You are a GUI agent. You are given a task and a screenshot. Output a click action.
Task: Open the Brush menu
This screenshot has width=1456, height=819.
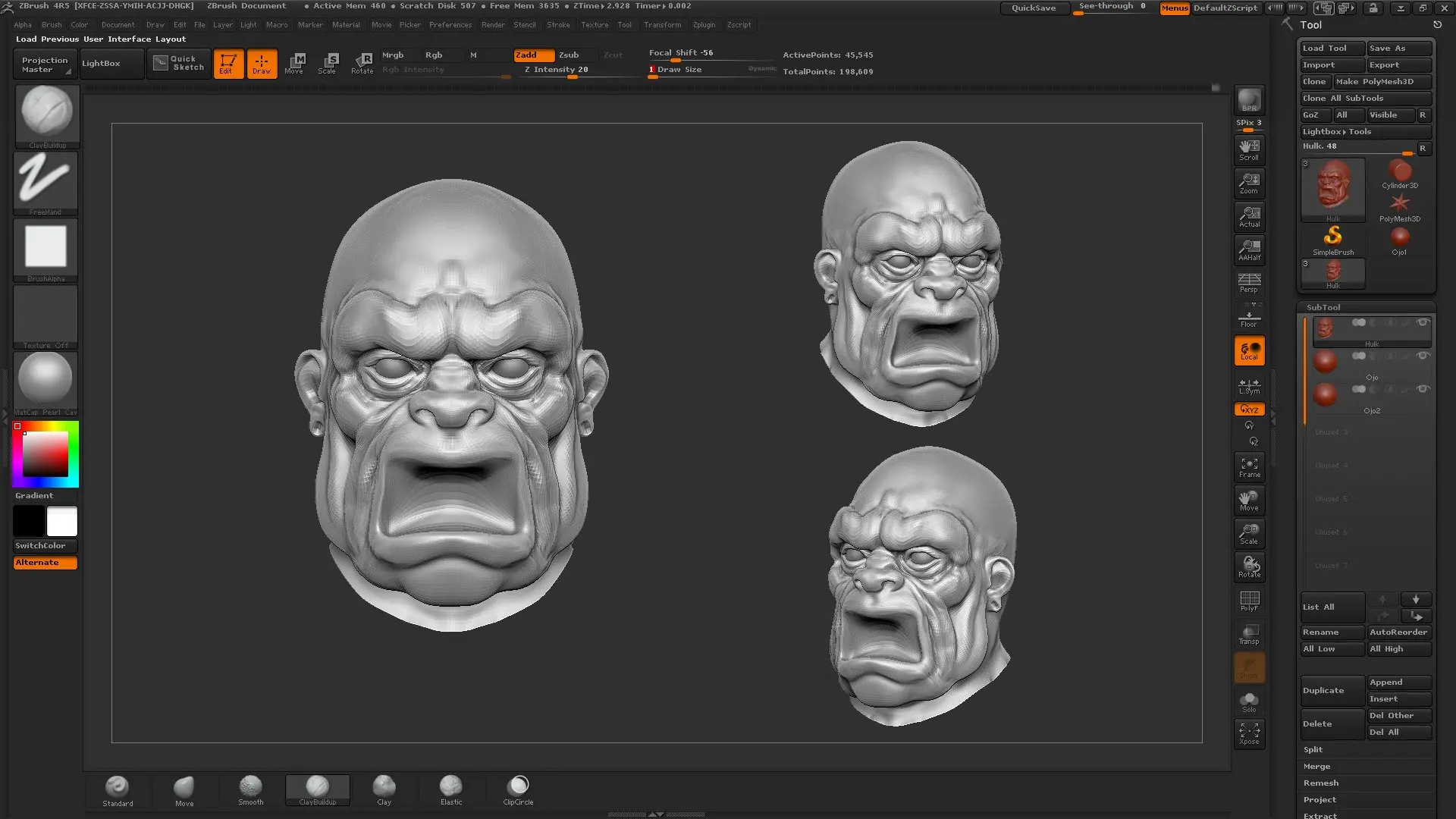[x=52, y=24]
